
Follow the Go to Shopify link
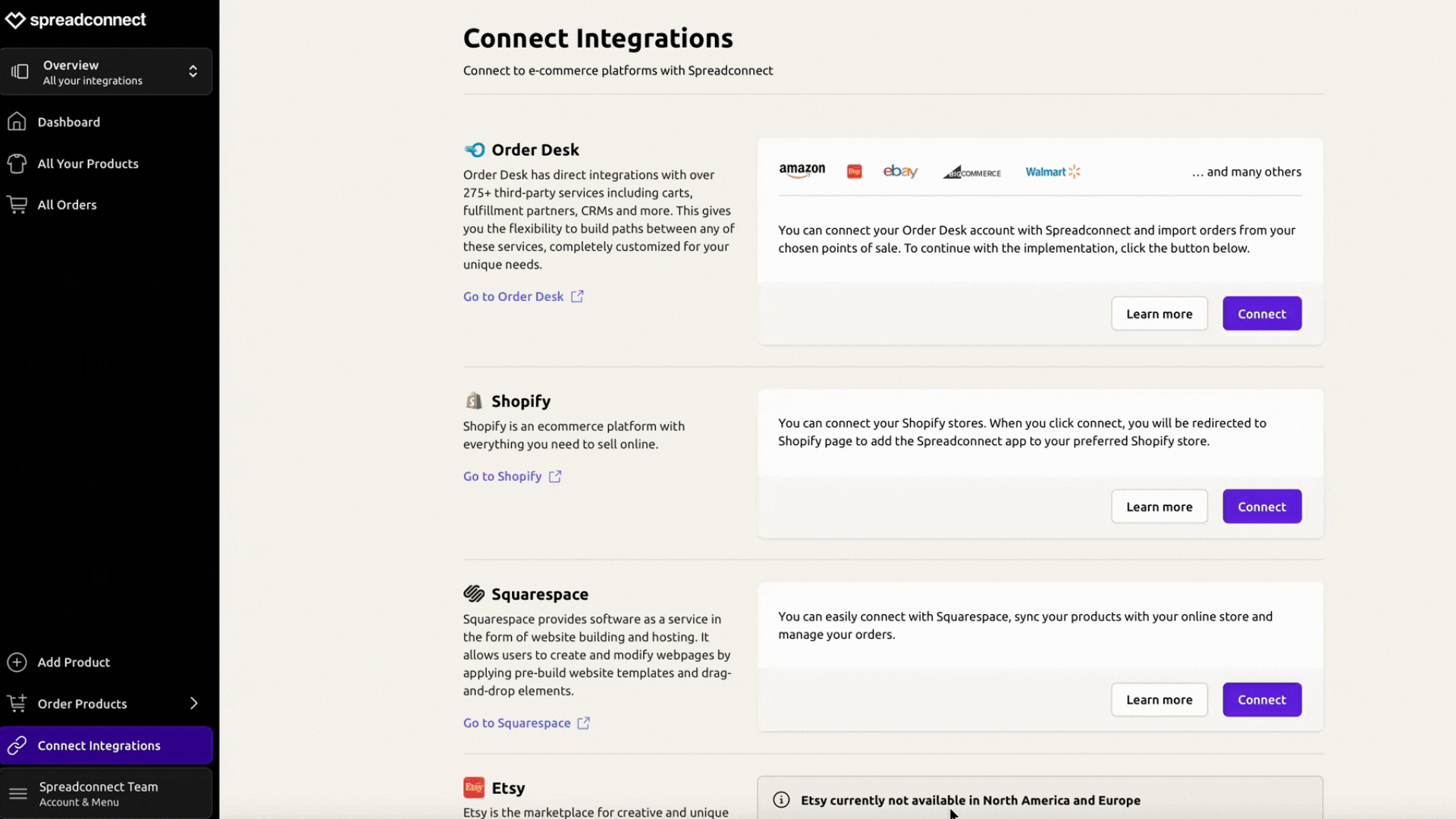tap(502, 476)
